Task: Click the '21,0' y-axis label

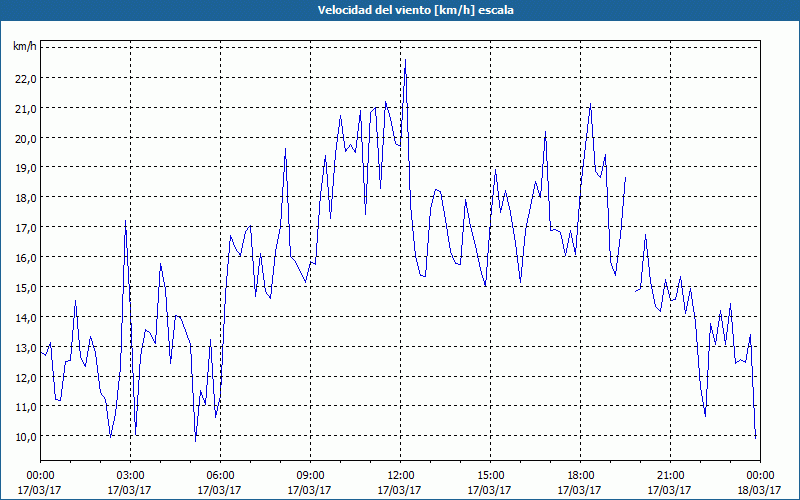Action: 25,109
